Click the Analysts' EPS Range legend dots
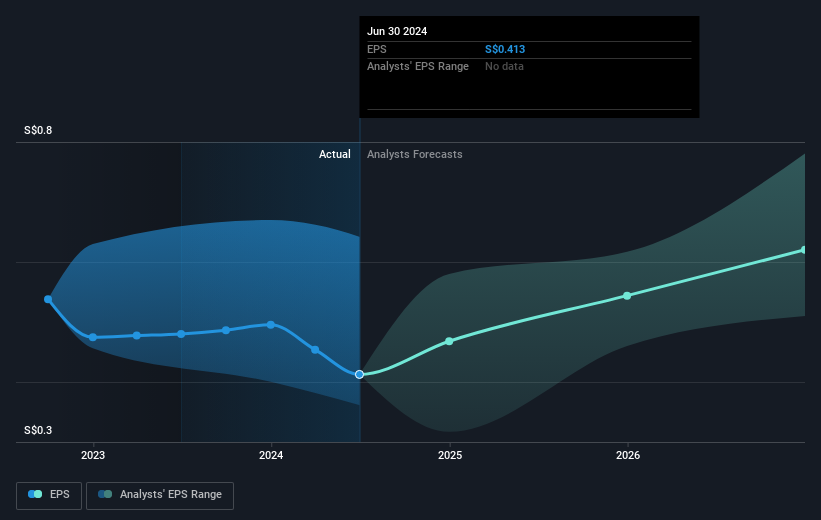 [105, 494]
